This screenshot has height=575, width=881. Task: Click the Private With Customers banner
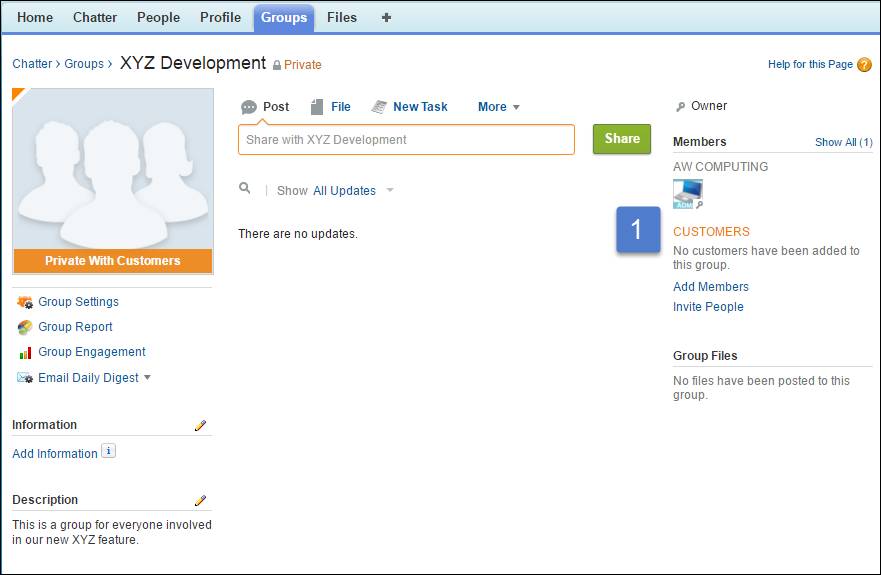click(113, 261)
